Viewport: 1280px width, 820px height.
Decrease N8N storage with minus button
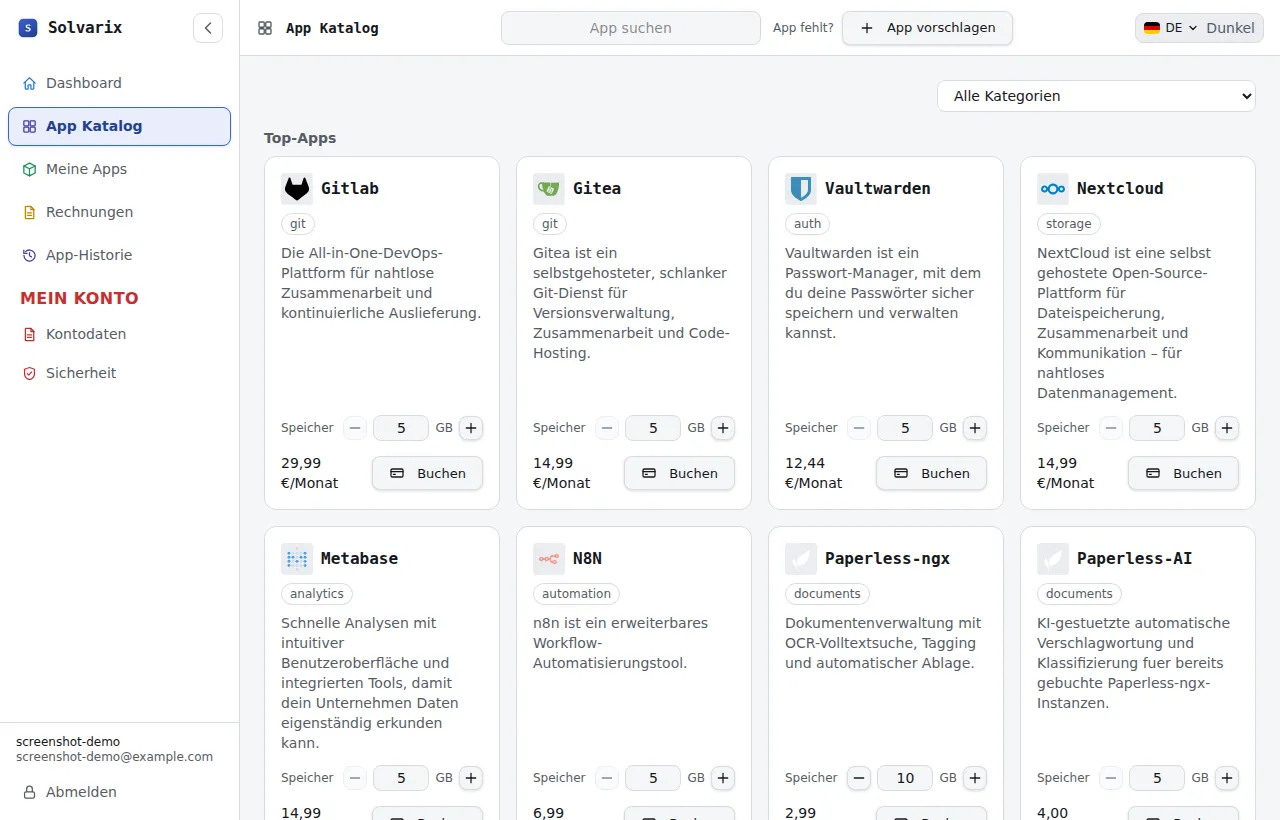point(607,778)
